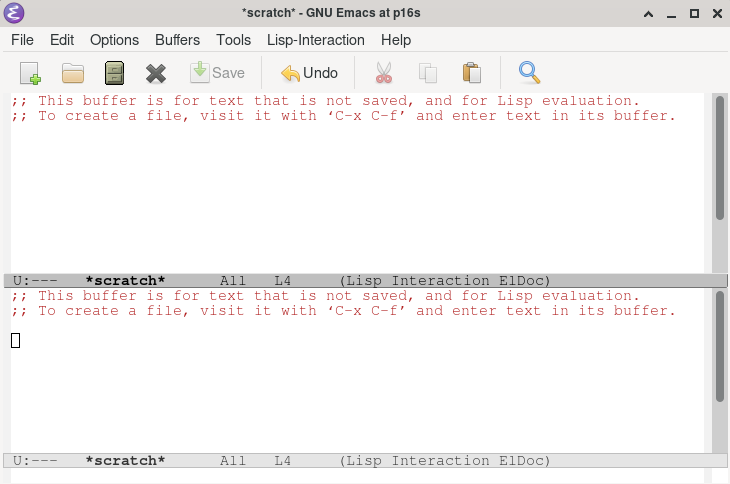This screenshot has height=484, width=730.
Task: Open the Options menu
Action: (115, 40)
